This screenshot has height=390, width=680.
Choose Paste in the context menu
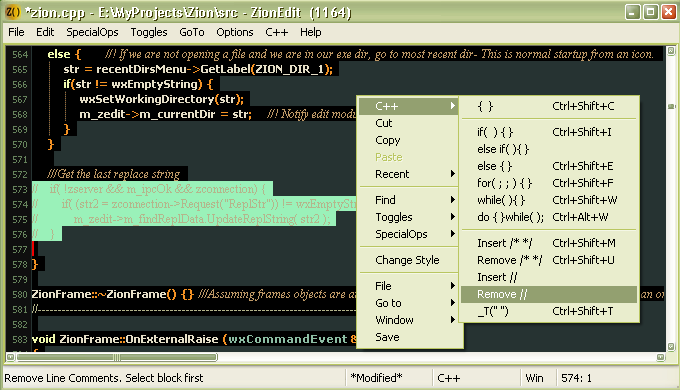(409, 157)
